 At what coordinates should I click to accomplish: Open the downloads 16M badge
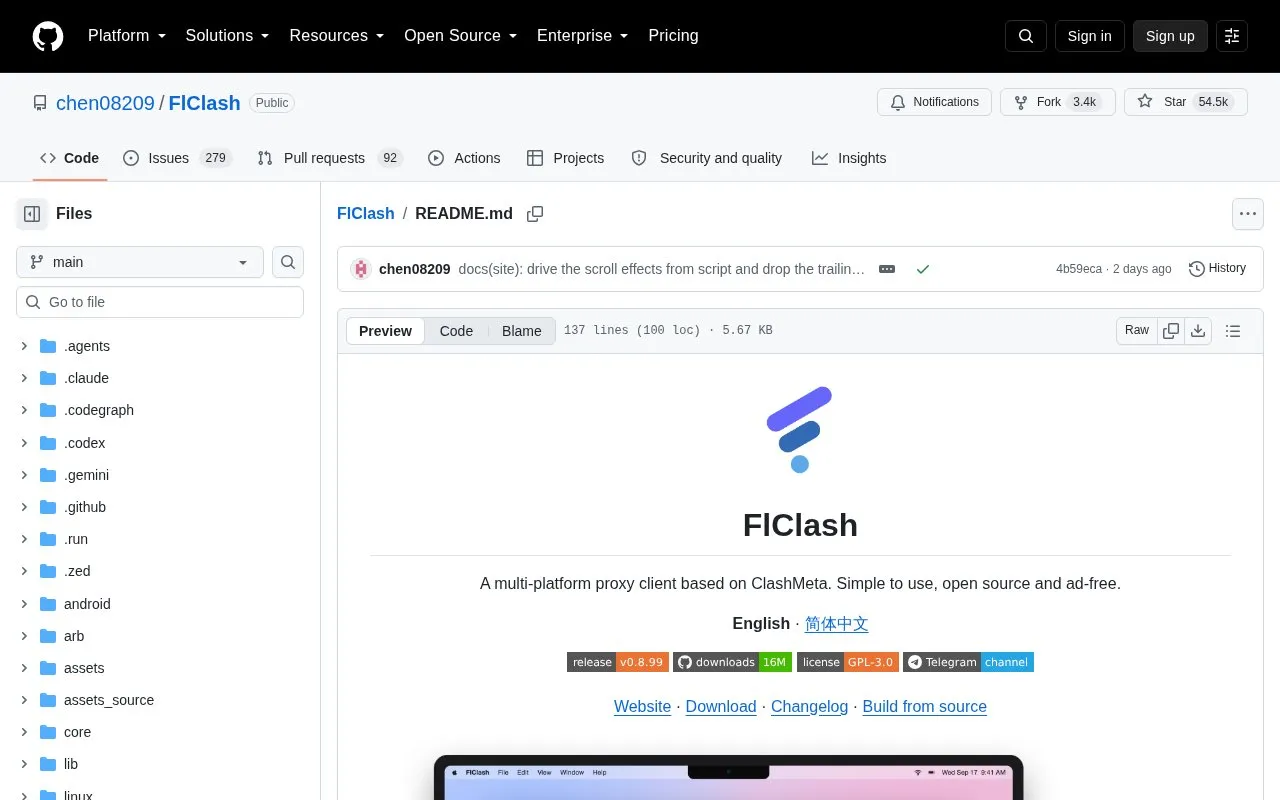732,662
